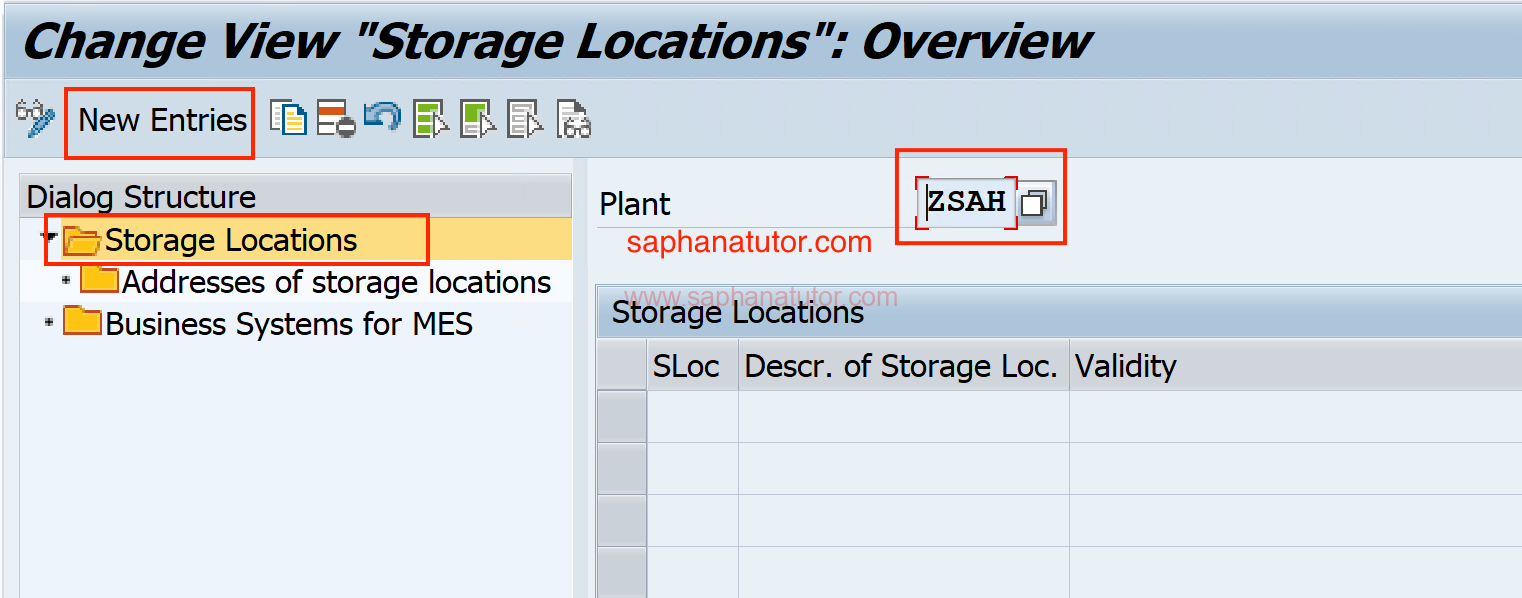The width and height of the screenshot is (1522, 598).
Task: Click the select-all corner cell of table
Action: tap(622, 366)
